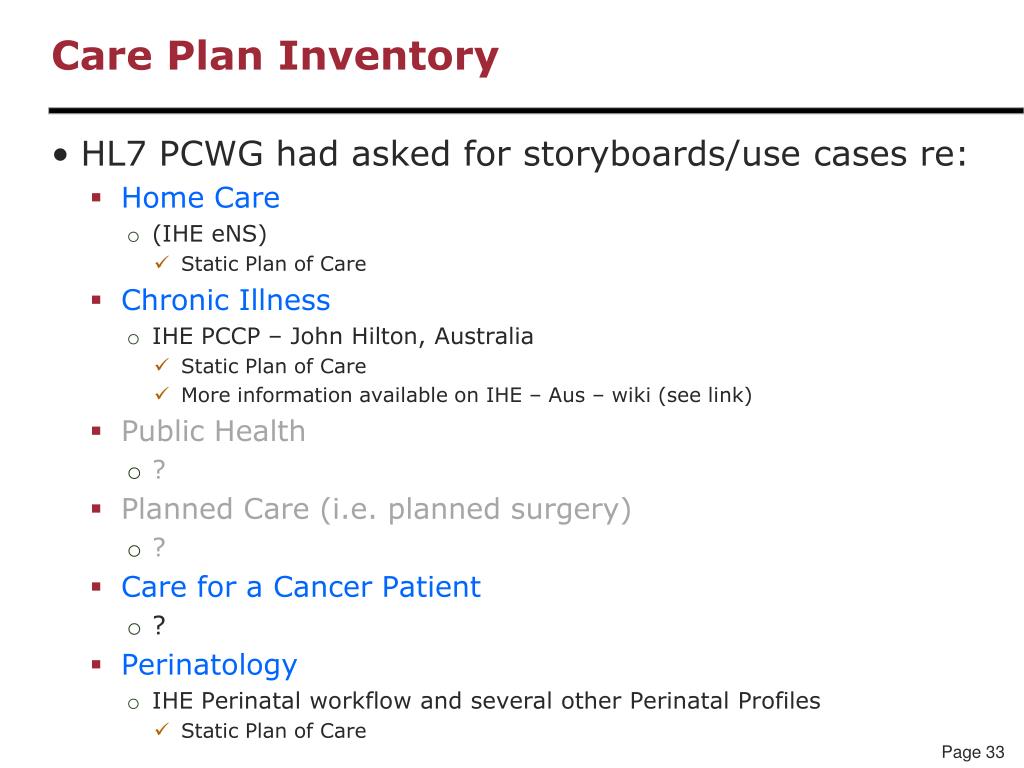Click the Page 33 number label

tap(972, 752)
